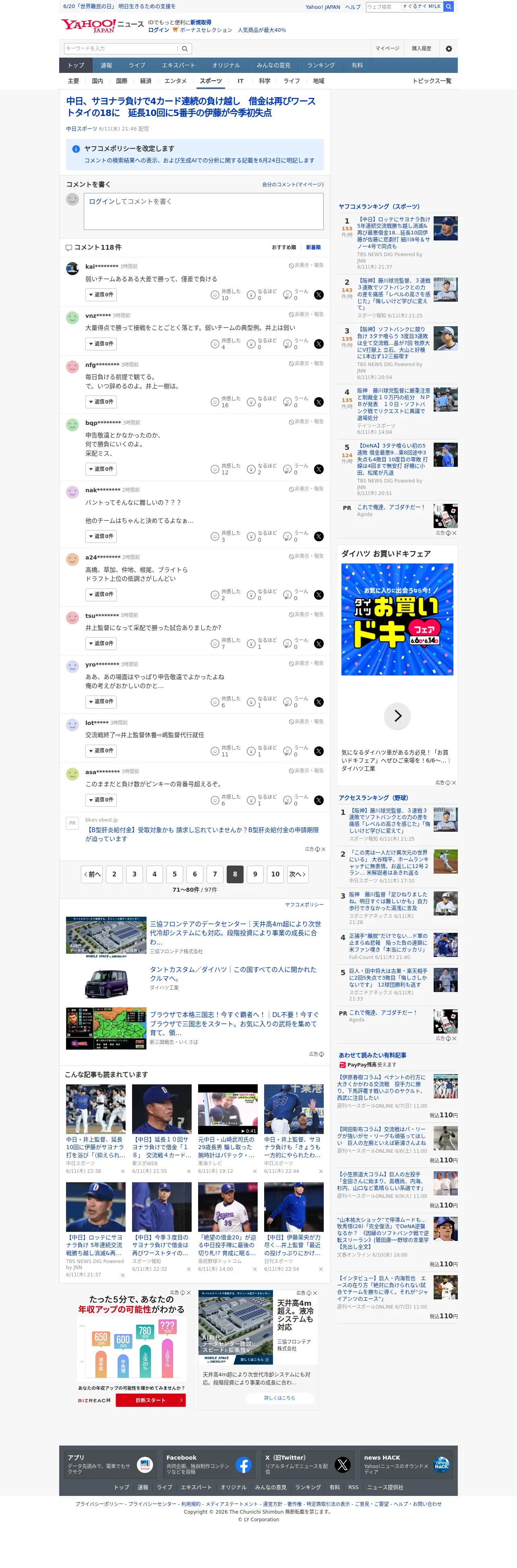517x1568 pixels.
Task: Share a24's comment on X
Action: [x=319, y=594]
